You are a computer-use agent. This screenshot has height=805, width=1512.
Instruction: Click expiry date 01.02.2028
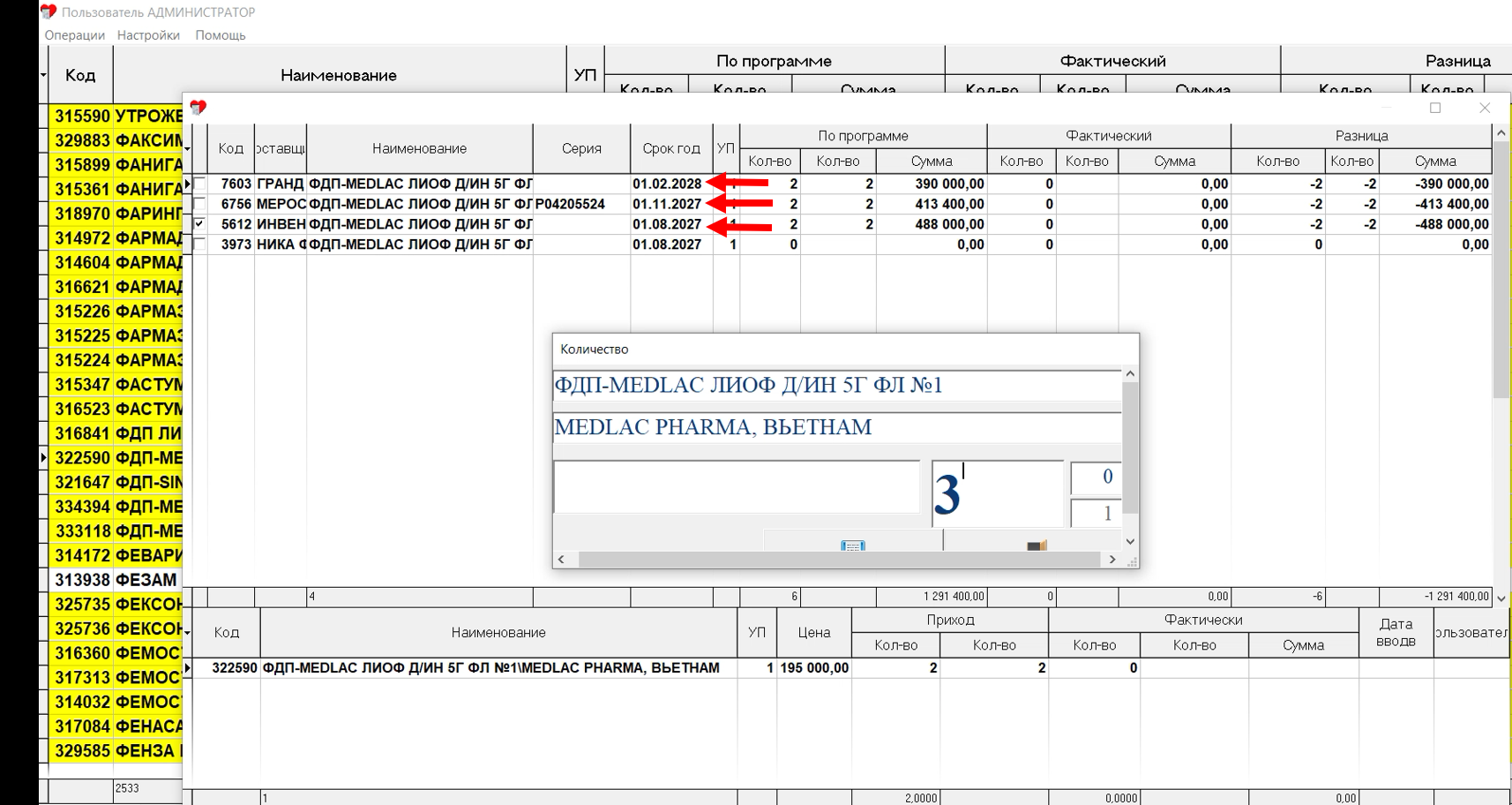667,184
